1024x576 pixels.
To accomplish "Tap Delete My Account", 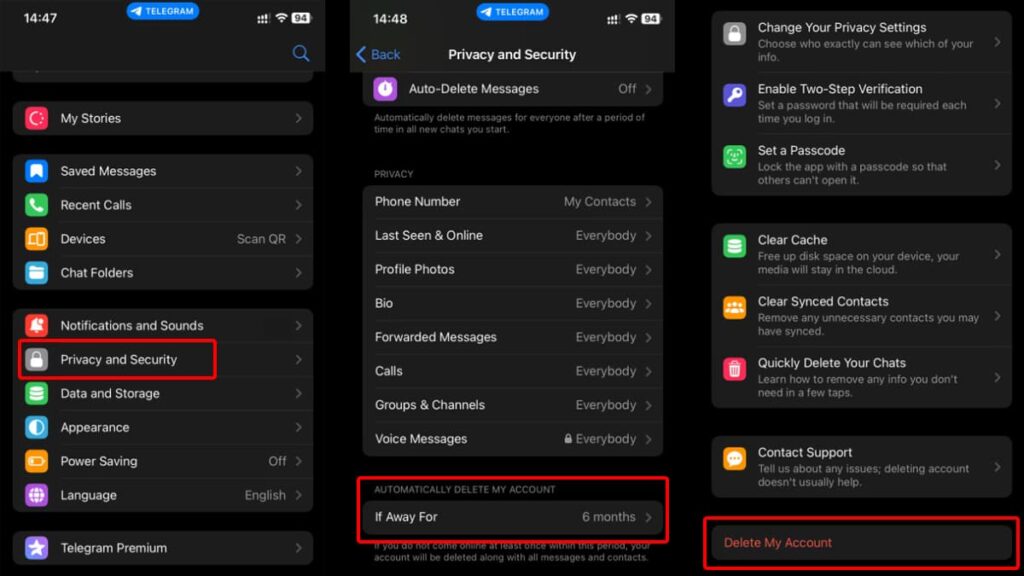I will coord(860,543).
